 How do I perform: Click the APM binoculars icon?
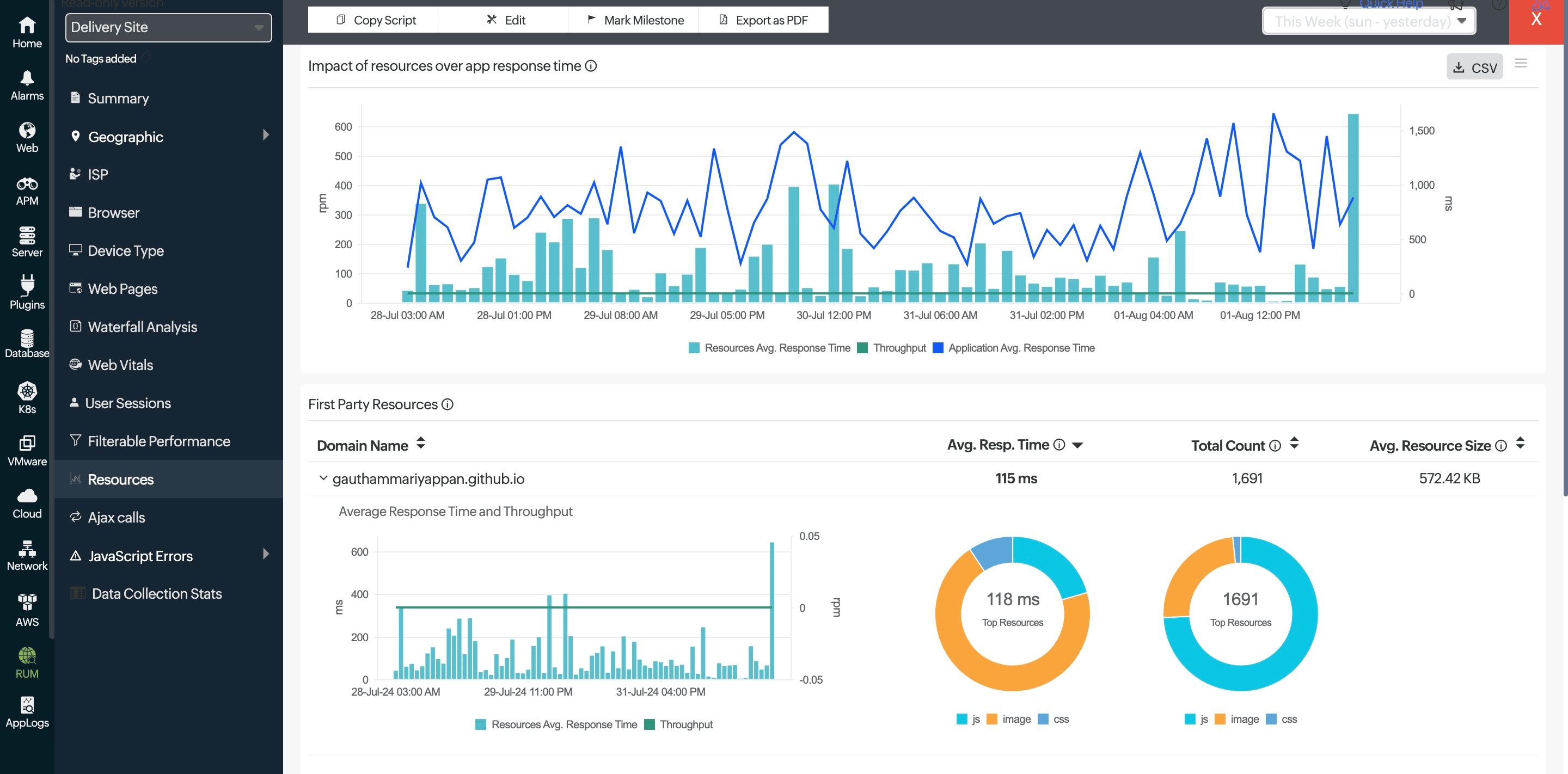[27, 184]
